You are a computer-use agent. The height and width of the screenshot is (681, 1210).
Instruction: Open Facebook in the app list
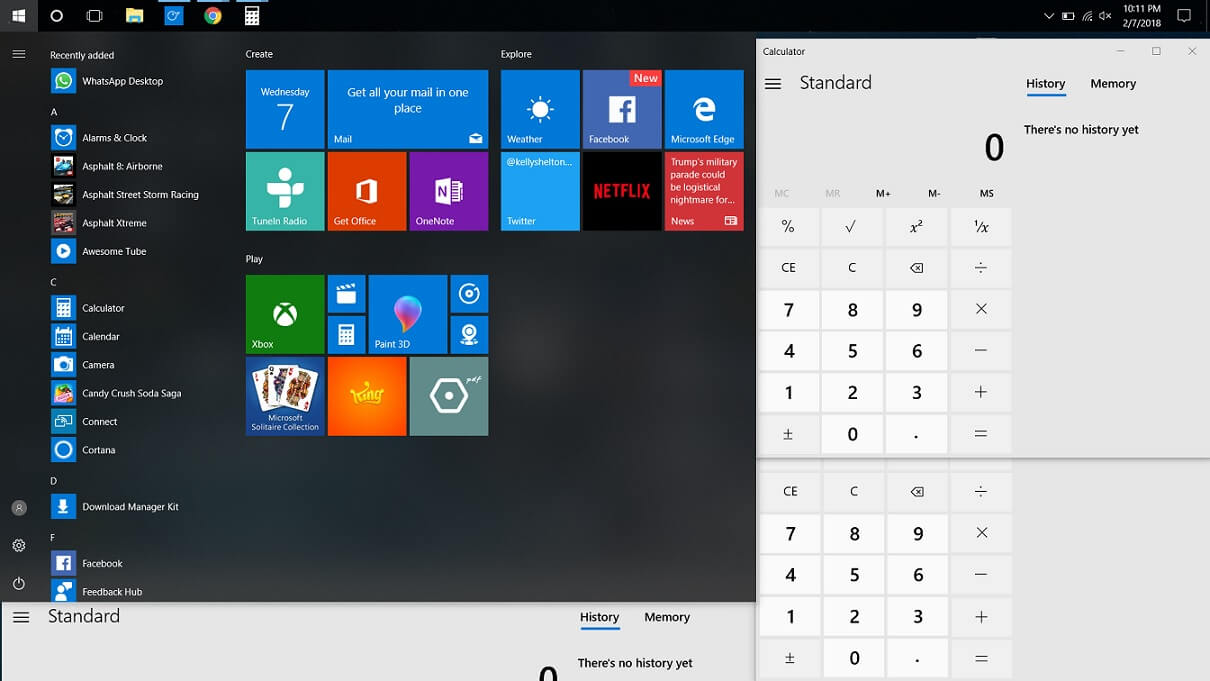88,563
